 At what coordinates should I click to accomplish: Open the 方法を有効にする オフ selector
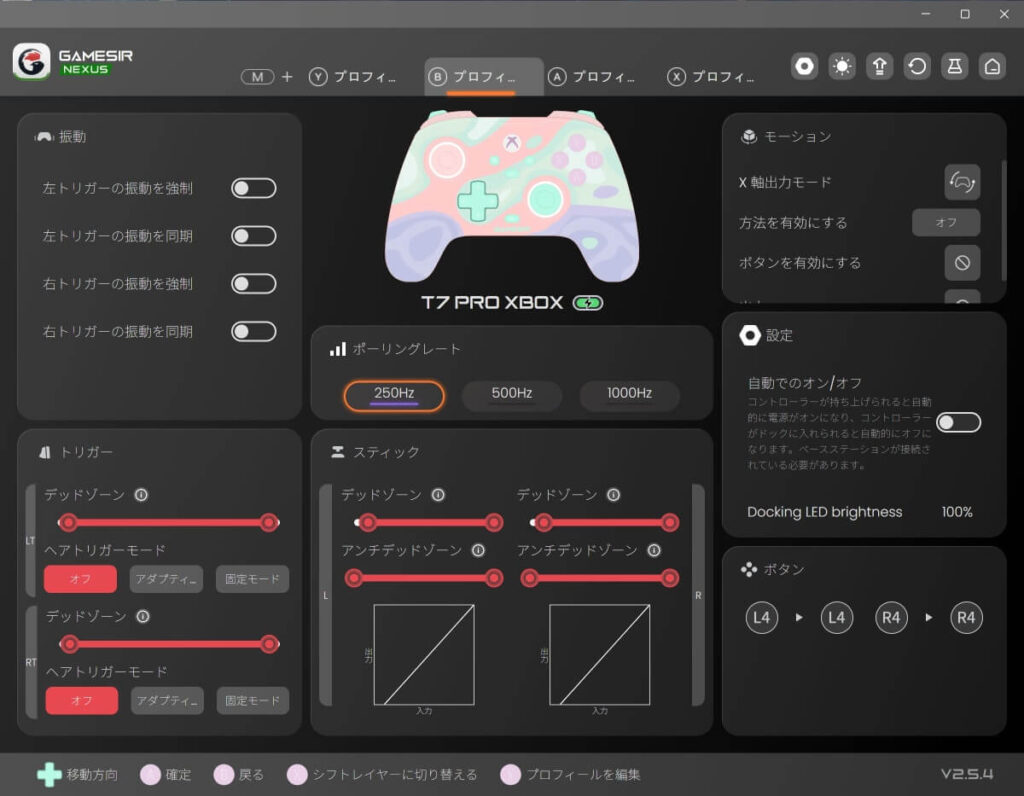point(946,223)
